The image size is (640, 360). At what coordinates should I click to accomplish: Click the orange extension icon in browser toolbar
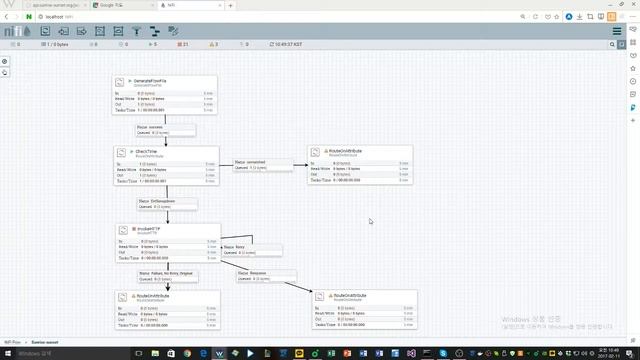click(611, 17)
